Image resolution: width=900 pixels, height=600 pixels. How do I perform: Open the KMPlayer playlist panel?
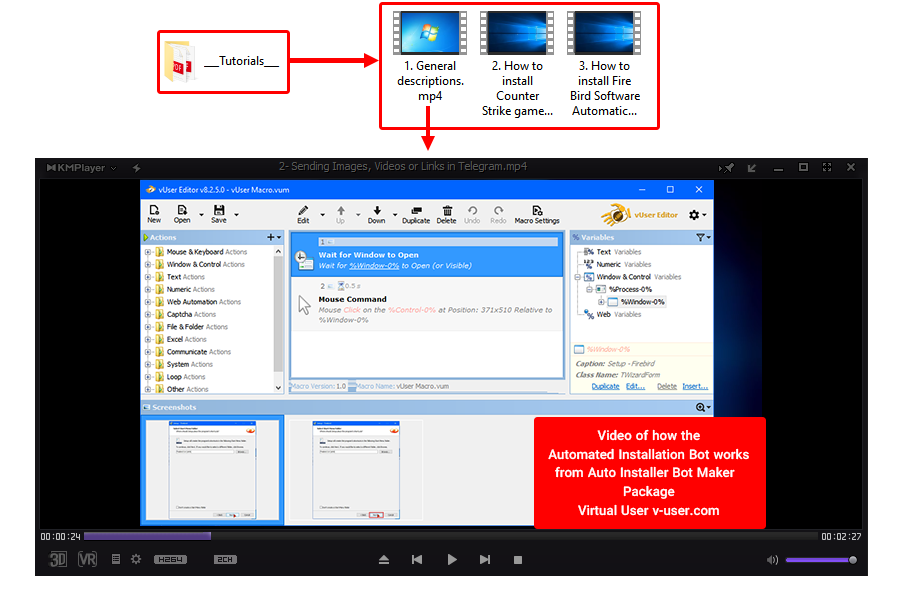(x=115, y=559)
